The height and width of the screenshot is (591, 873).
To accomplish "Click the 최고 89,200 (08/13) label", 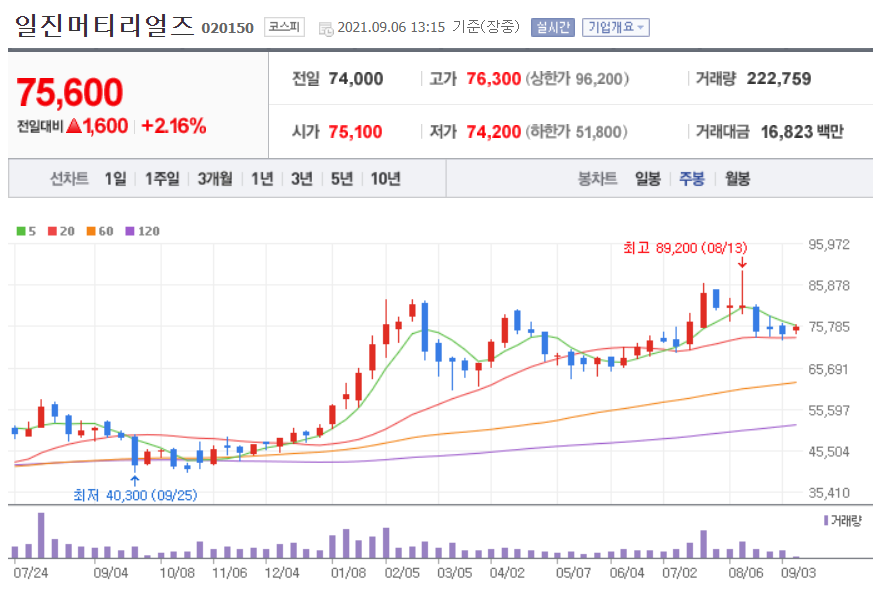I will tap(685, 248).
